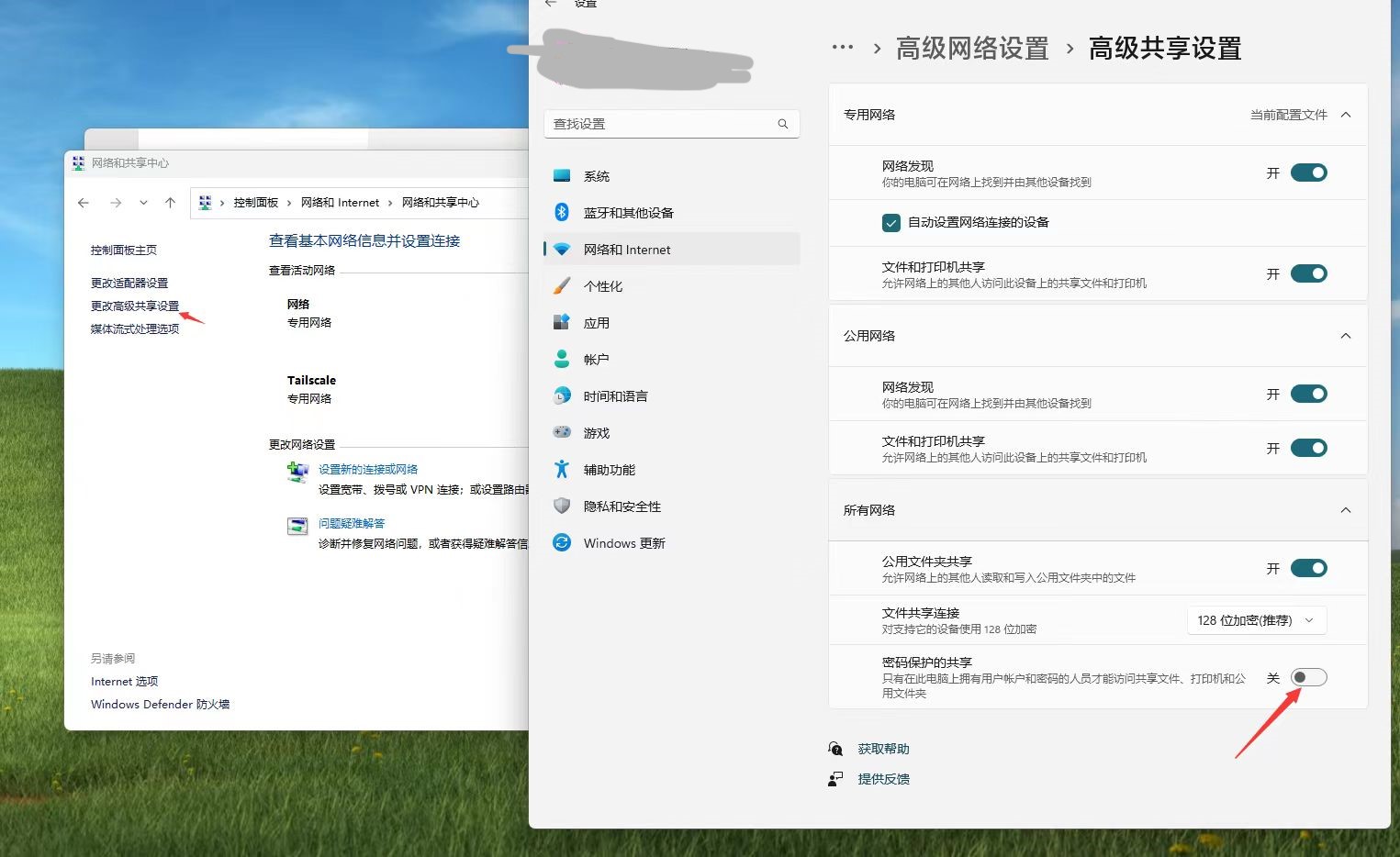This screenshot has width=1400, height=857.
Task: Select the Gaming controller icon
Action: click(x=562, y=432)
